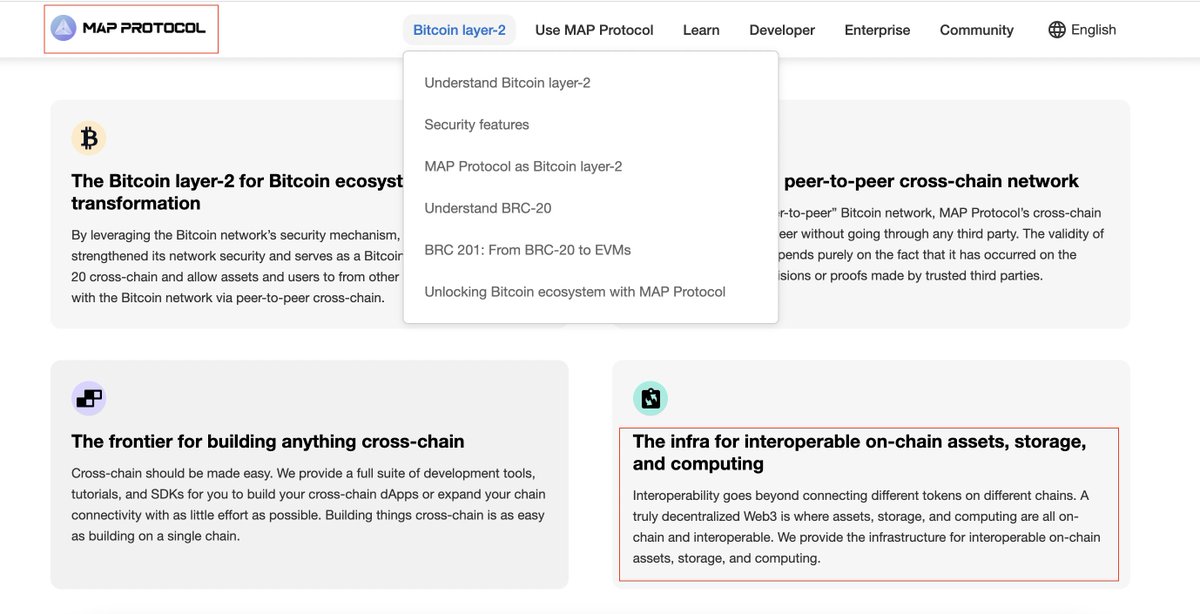The image size is (1200, 614).
Task: Open the Developer nav menu
Action: (x=782, y=30)
